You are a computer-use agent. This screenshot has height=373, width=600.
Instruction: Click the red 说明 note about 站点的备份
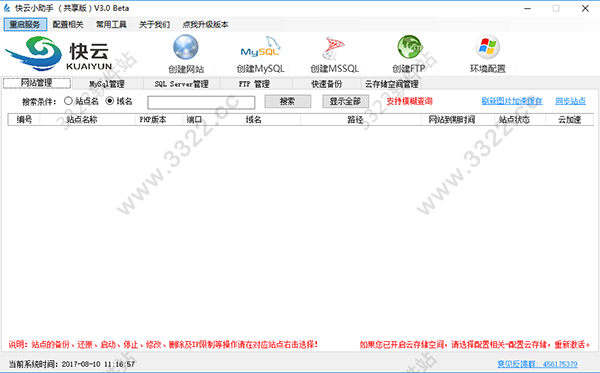coord(163,345)
